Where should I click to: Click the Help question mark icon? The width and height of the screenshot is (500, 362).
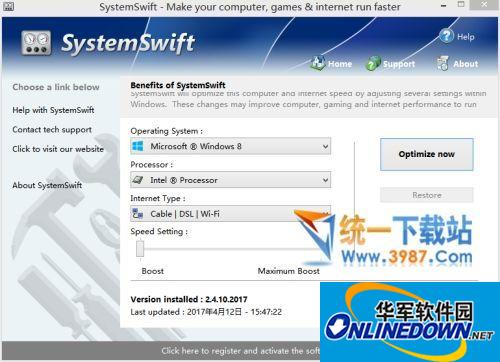[x=446, y=36]
